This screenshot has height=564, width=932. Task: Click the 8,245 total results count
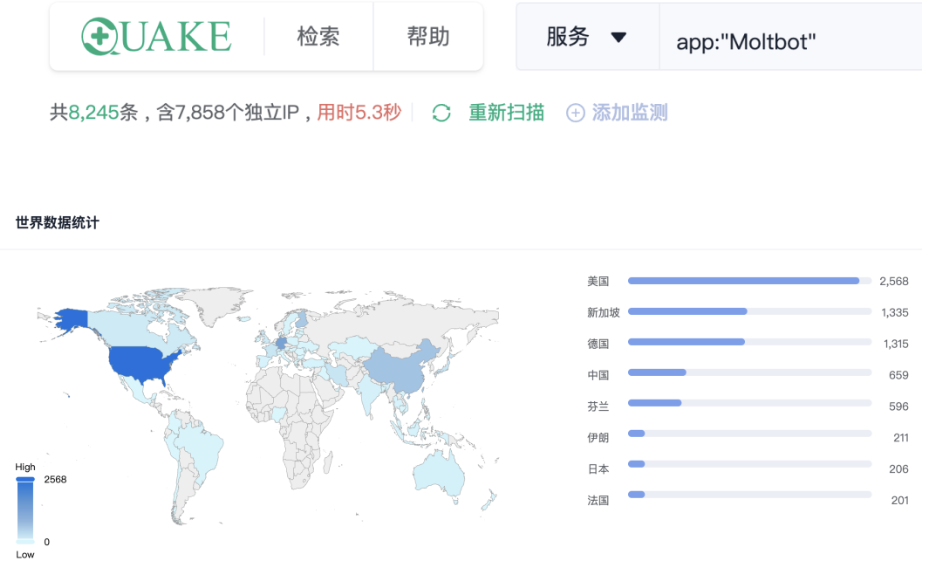[91, 113]
